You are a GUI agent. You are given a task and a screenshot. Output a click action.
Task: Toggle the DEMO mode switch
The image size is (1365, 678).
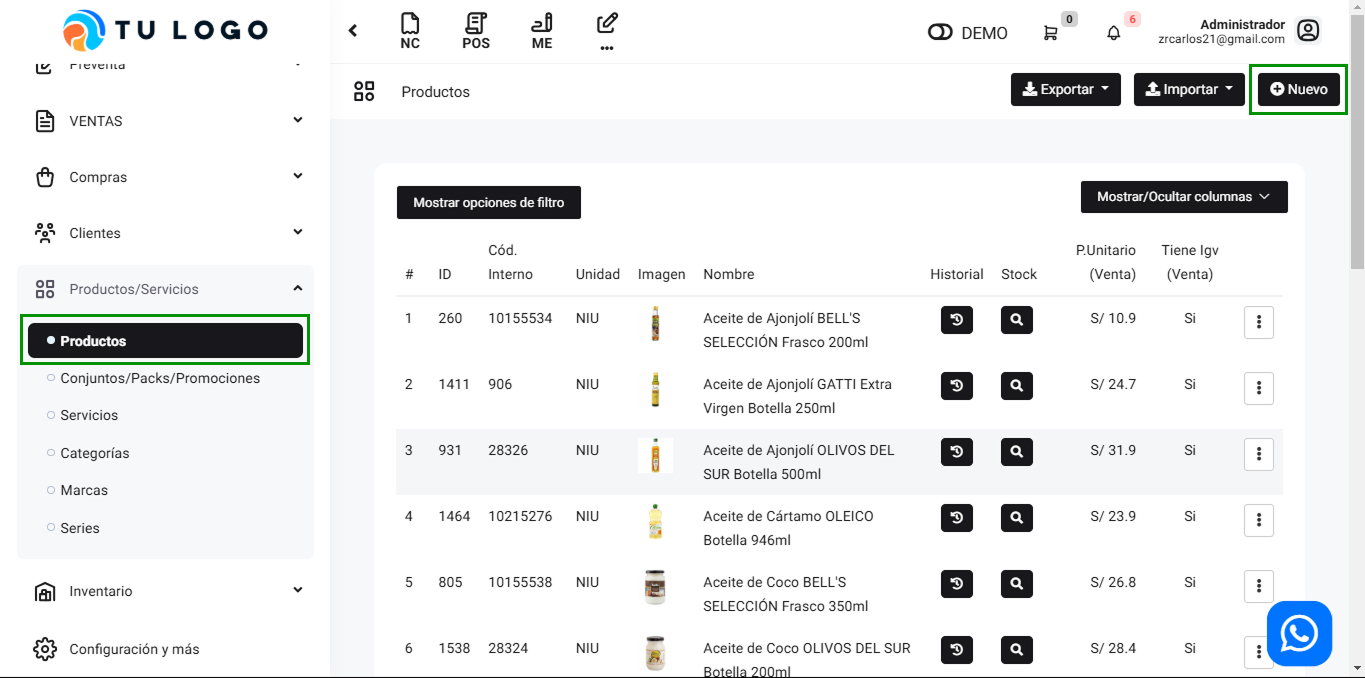tap(940, 33)
